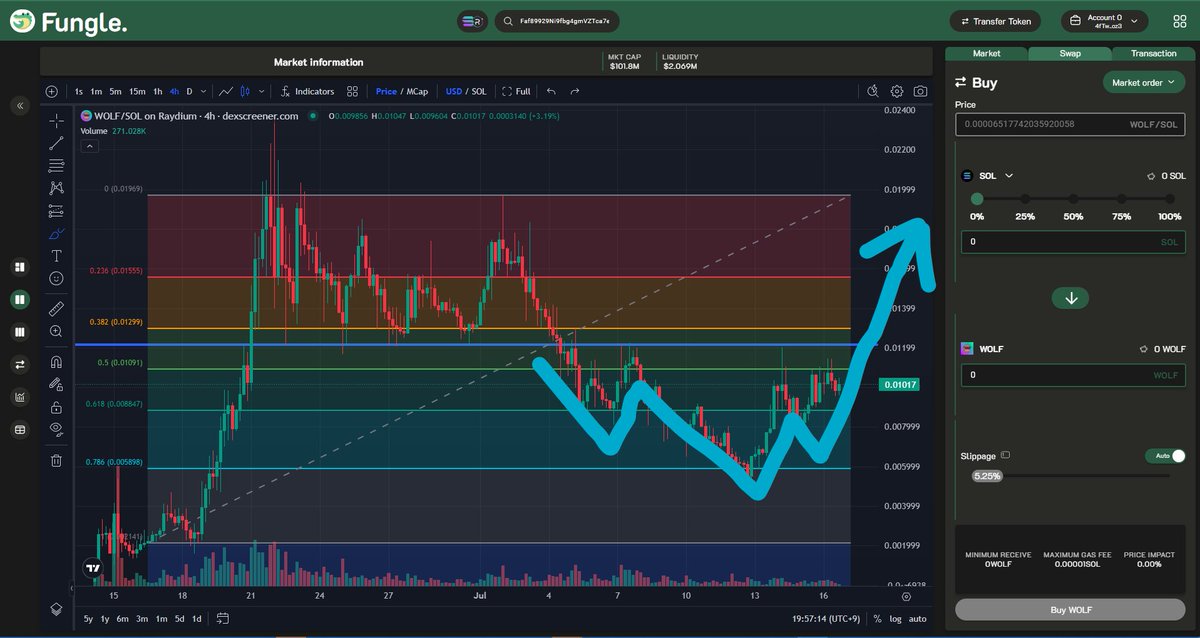Open the swap arrows sidebar icon

point(19,364)
